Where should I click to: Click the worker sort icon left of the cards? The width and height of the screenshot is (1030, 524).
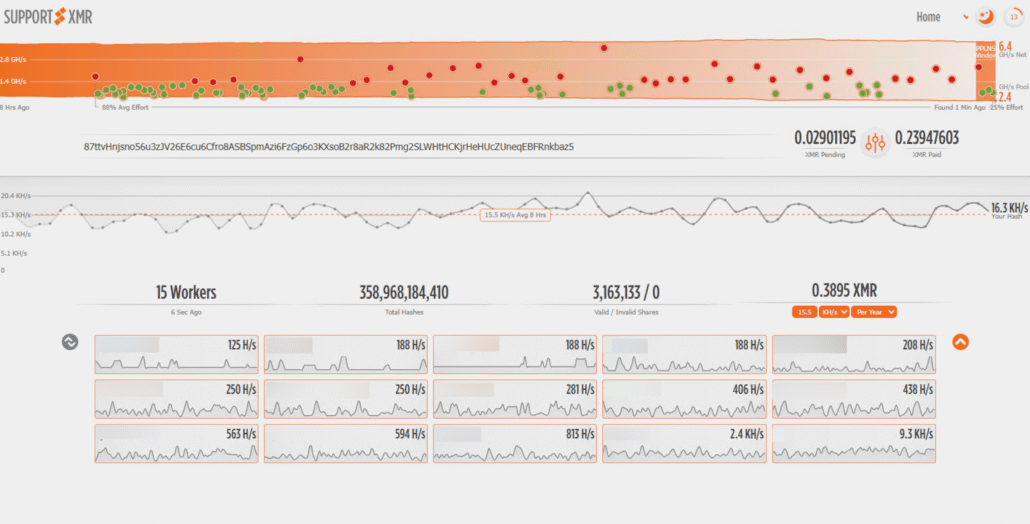pos(70,341)
